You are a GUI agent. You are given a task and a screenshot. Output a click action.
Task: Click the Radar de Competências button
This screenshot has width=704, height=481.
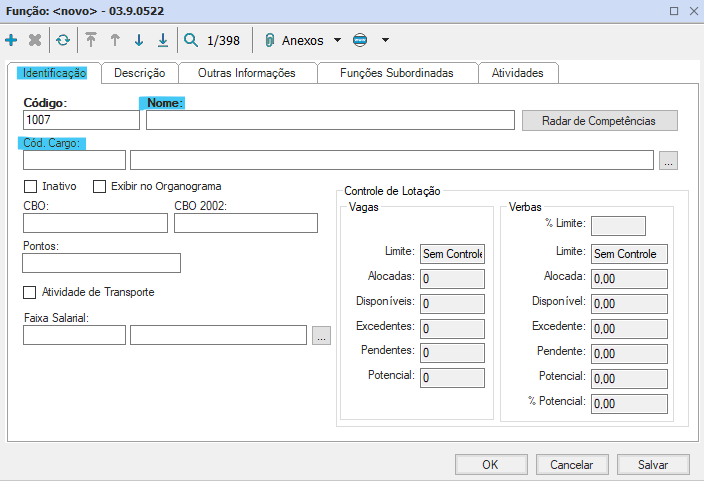pos(599,120)
